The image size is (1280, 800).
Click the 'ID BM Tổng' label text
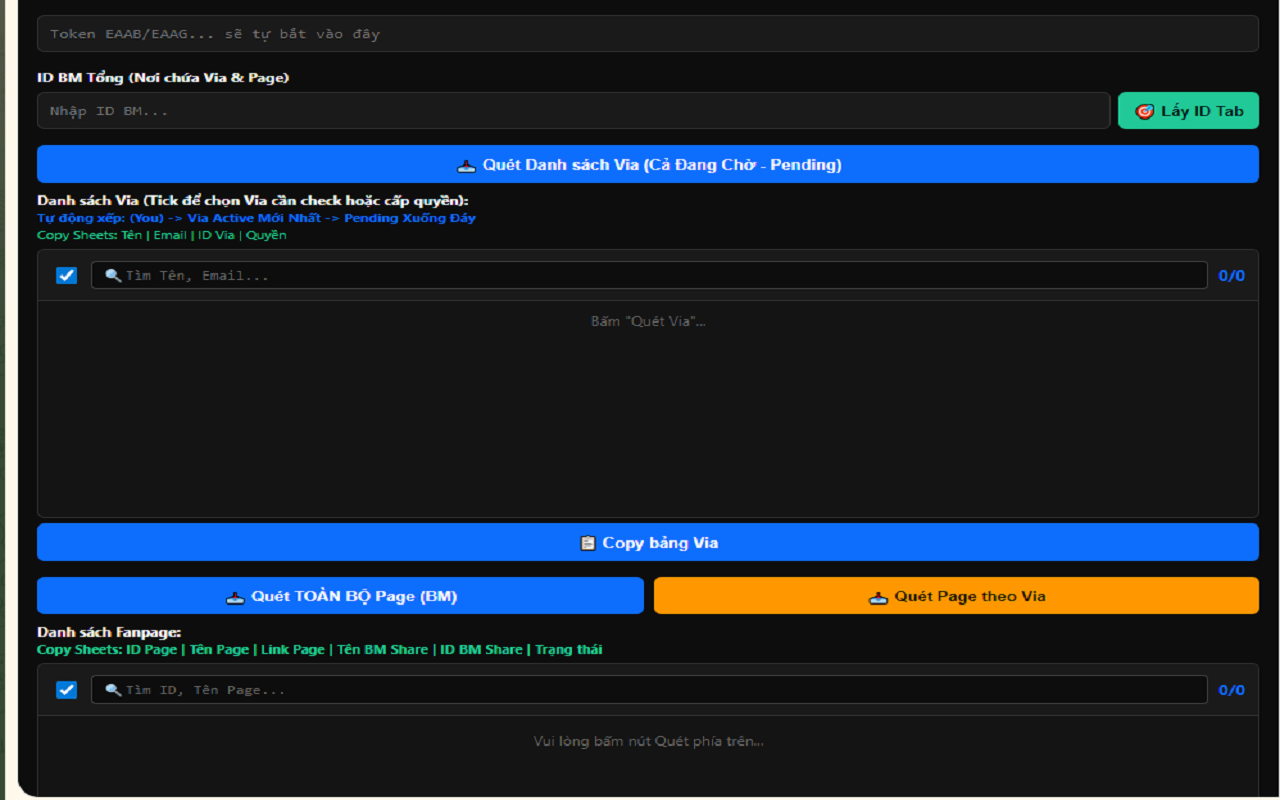(x=163, y=77)
